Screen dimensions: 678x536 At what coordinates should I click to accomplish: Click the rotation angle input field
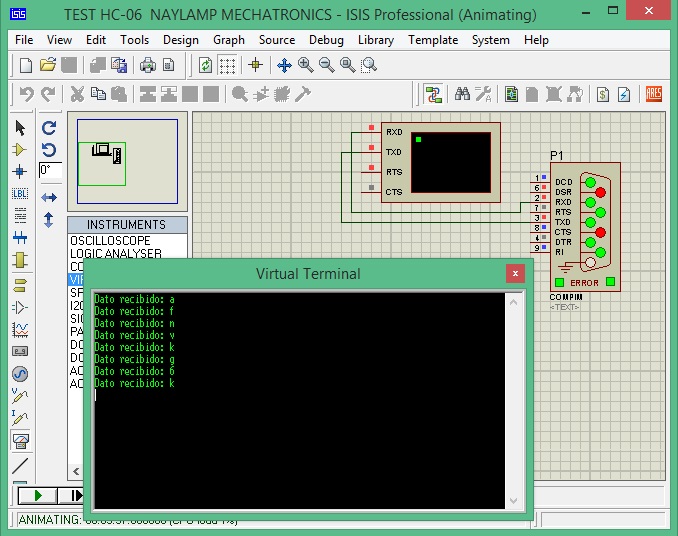coord(50,170)
